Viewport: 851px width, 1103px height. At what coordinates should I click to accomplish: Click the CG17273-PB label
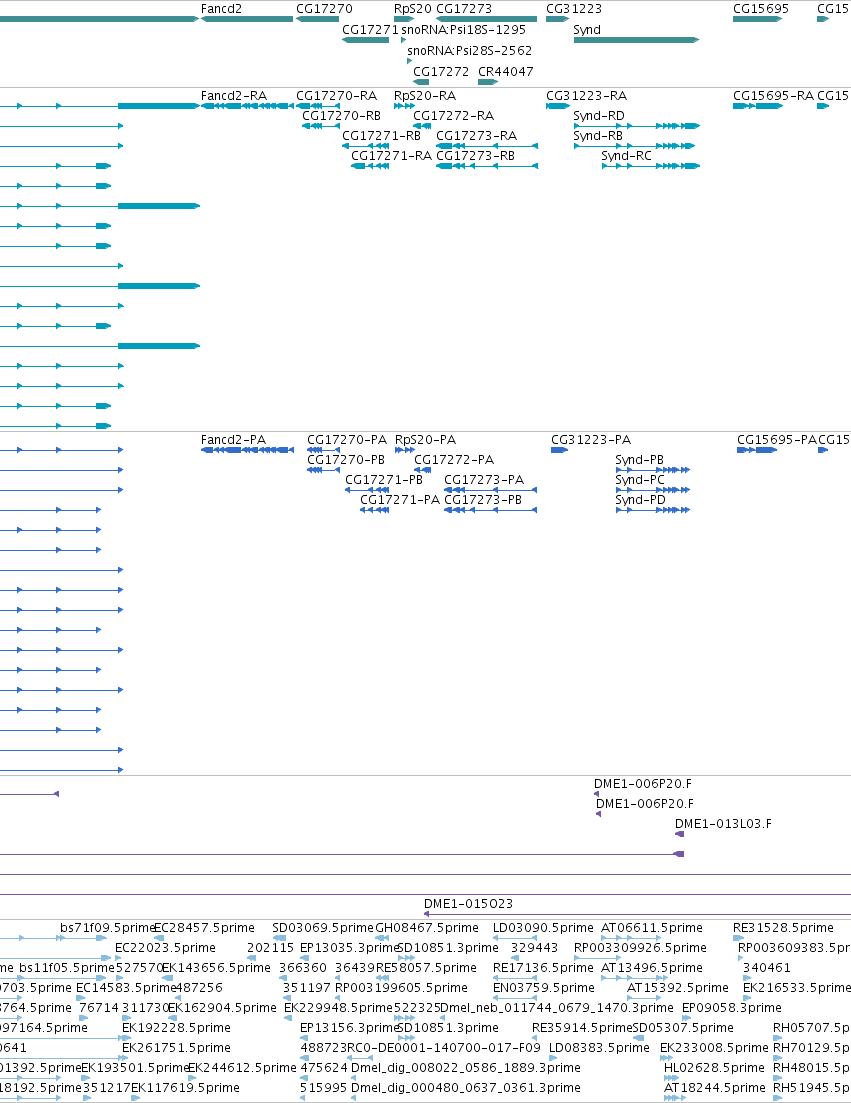483,499
